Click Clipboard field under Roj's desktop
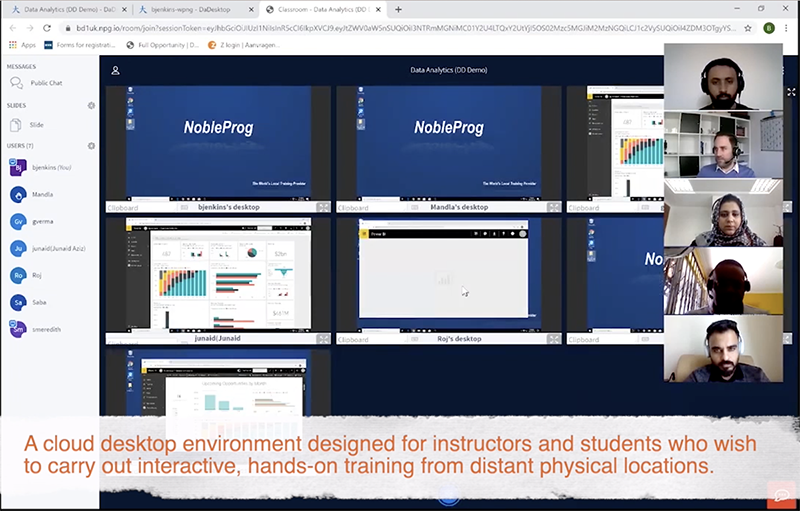Image resolution: width=800 pixels, height=511 pixels. [372, 339]
